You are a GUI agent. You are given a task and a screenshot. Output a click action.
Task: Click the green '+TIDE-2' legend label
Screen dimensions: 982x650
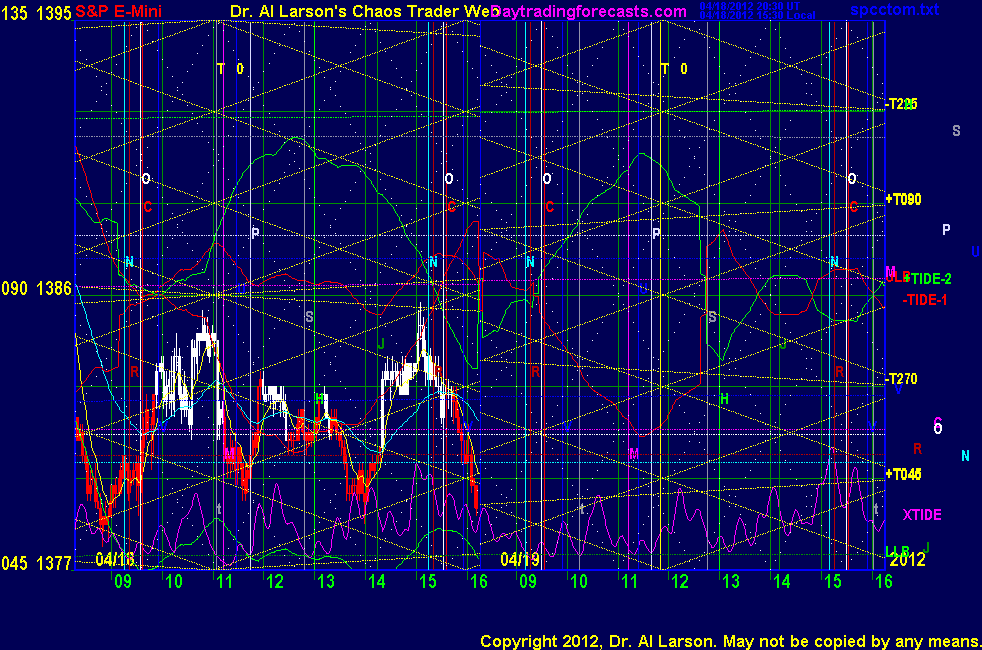pyautogui.click(x=928, y=279)
